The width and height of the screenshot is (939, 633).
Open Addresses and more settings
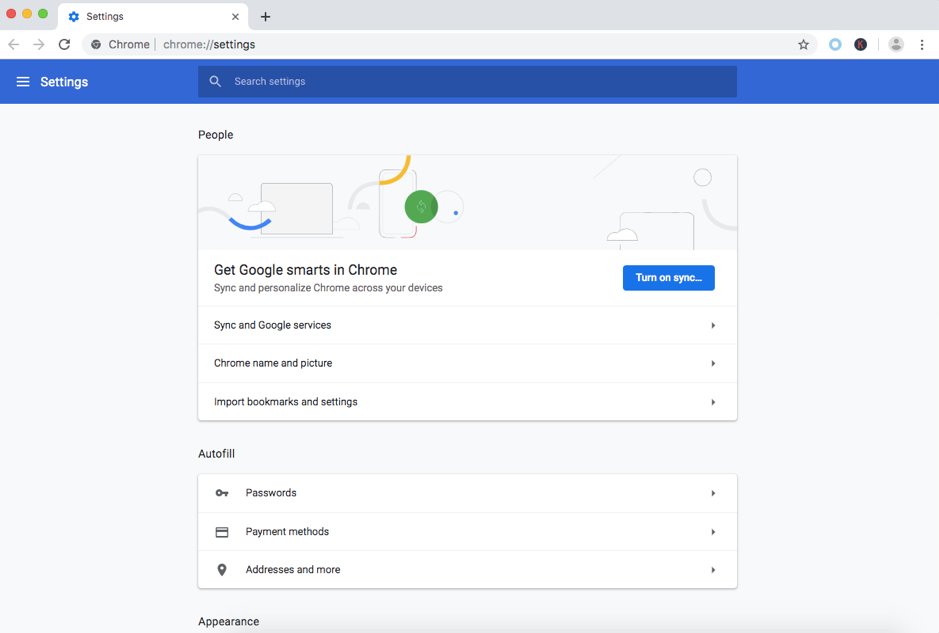point(466,570)
